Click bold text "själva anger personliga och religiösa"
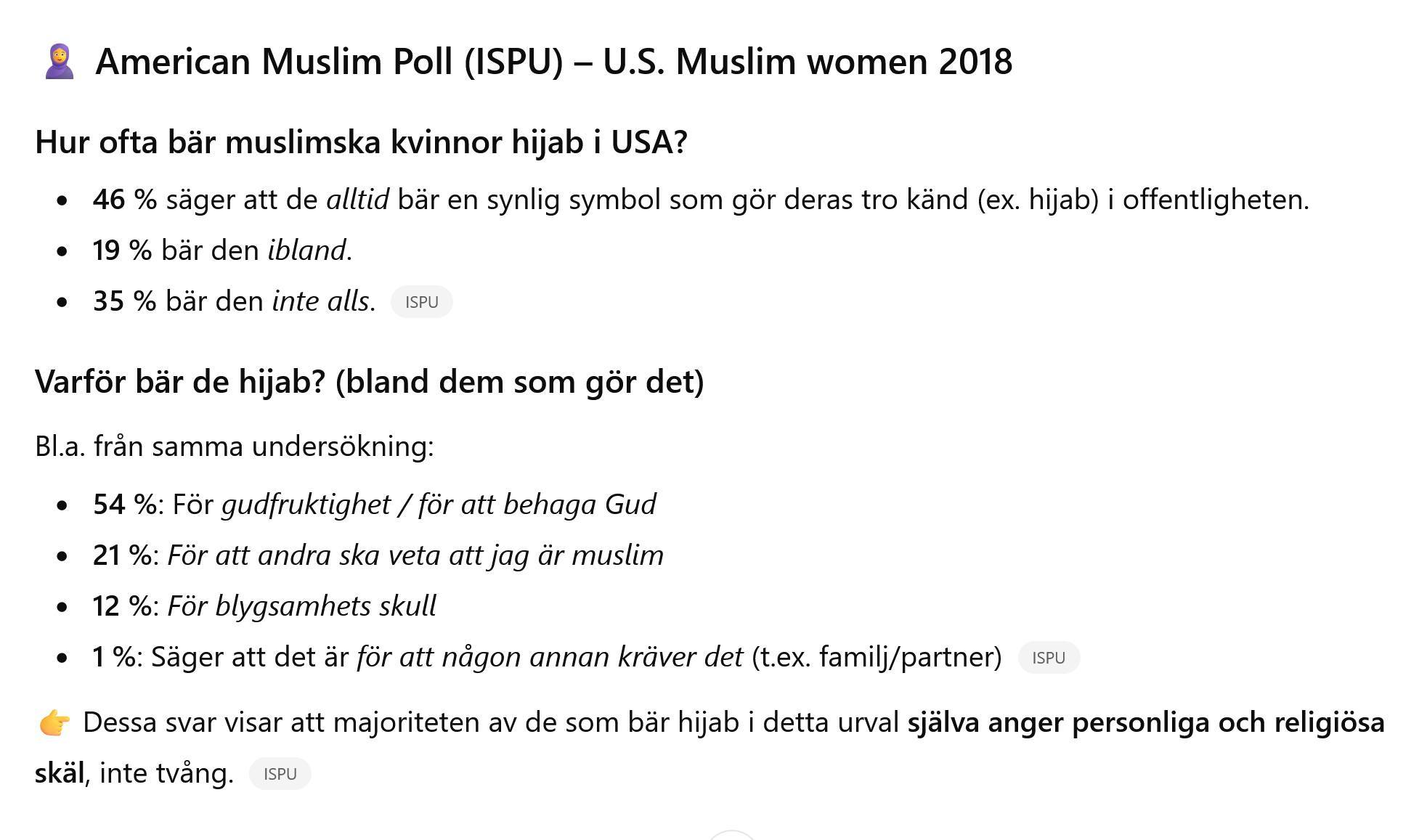The height and width of the screenshot is (840, 1427). pyautogui.click(x=1145, y=722)
